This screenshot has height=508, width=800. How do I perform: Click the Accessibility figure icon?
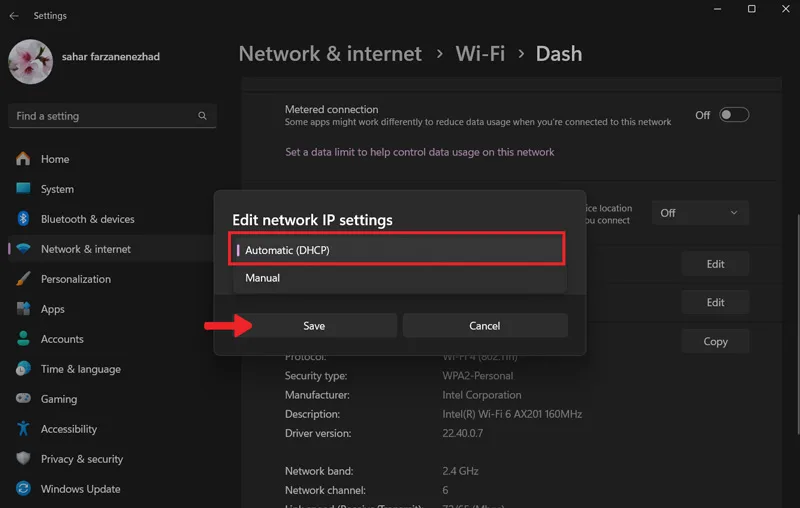tap(23, 428)
